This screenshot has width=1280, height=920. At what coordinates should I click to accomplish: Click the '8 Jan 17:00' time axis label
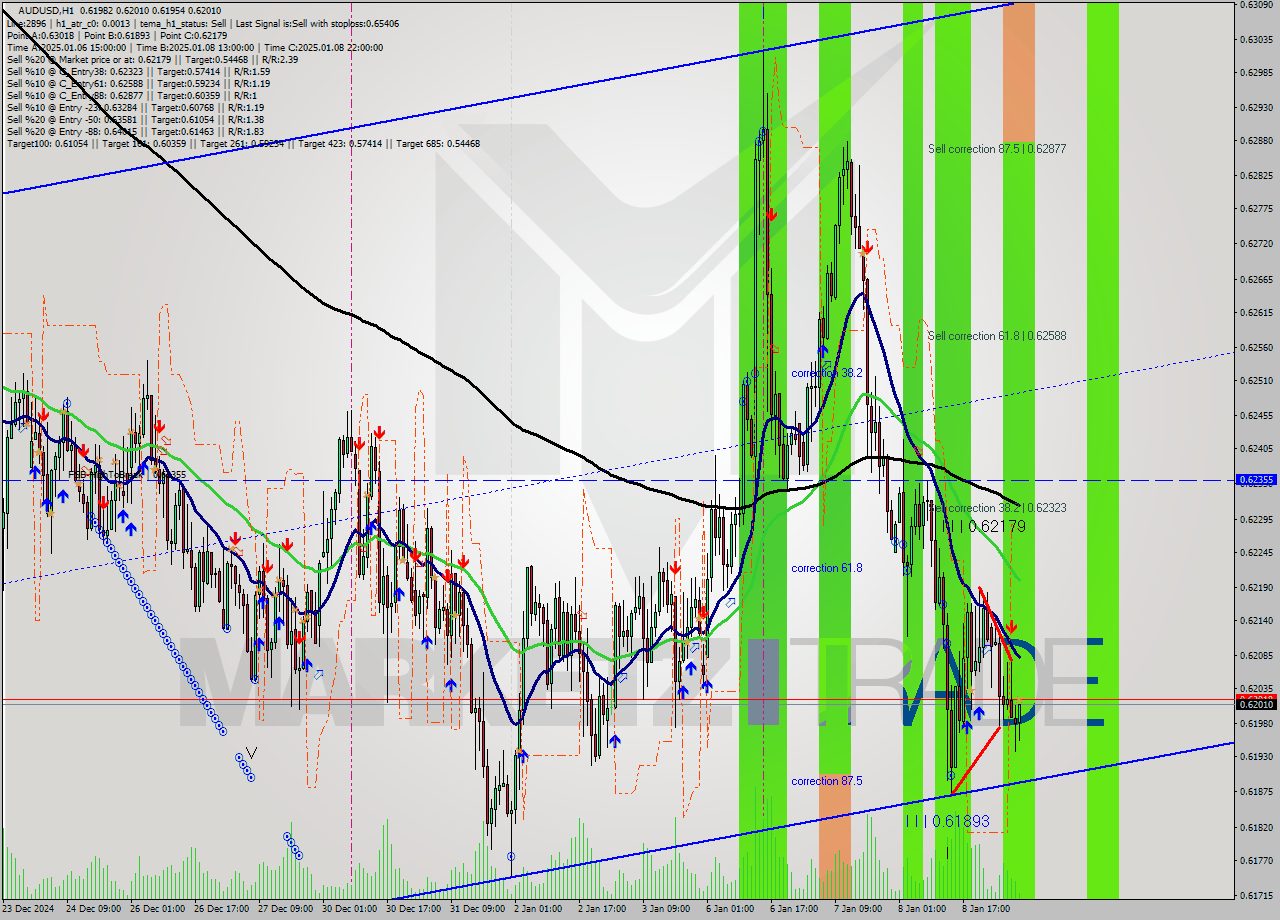[986, 909]
